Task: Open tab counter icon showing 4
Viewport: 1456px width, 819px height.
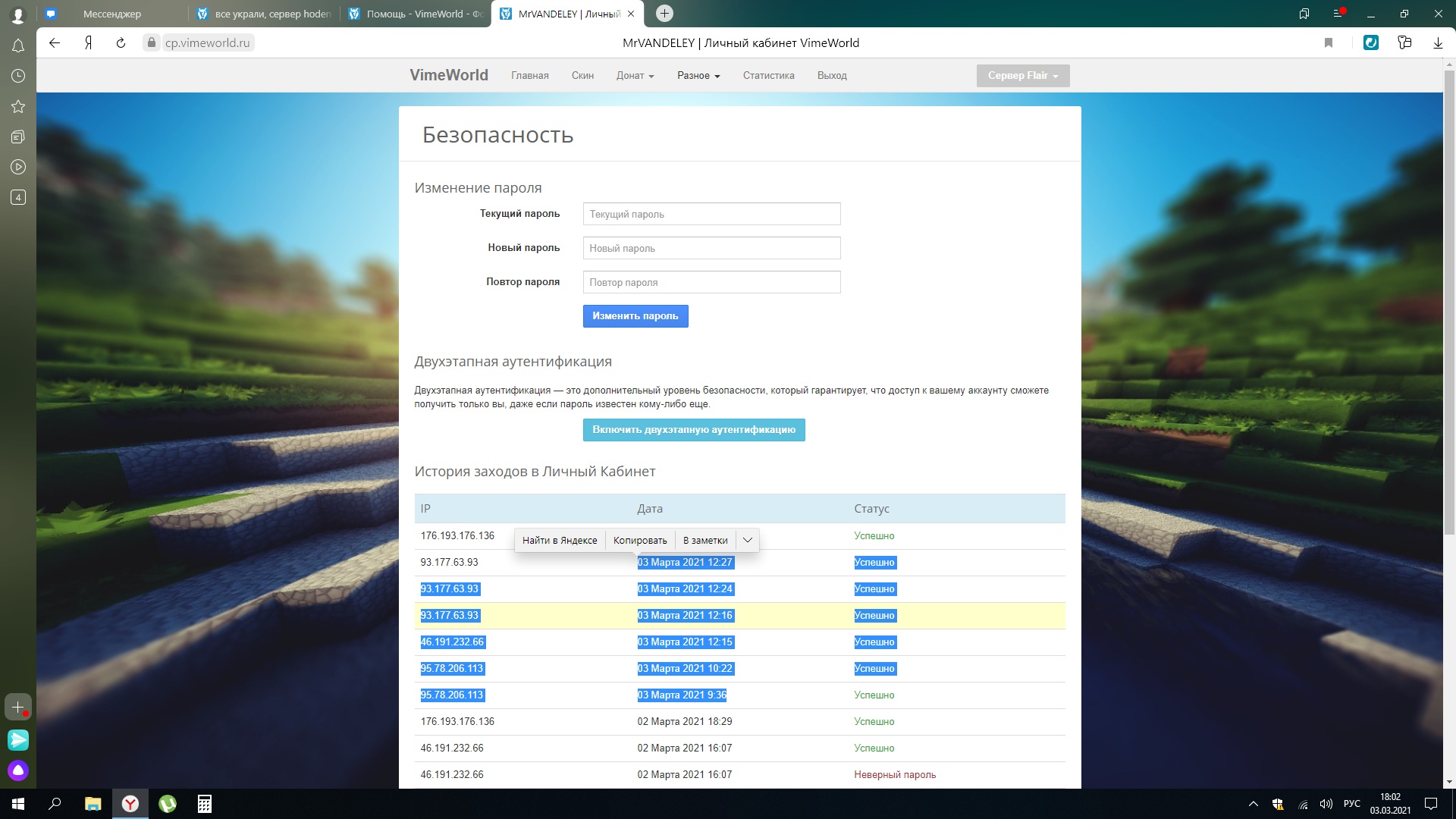Action: pyautogui.click(x=18, y=197)
